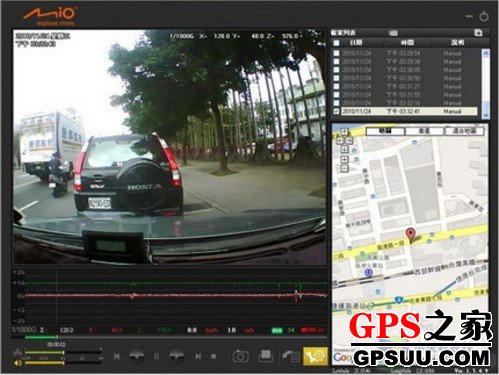Check the first recording at 03:28:54

(x=337, y=53)
